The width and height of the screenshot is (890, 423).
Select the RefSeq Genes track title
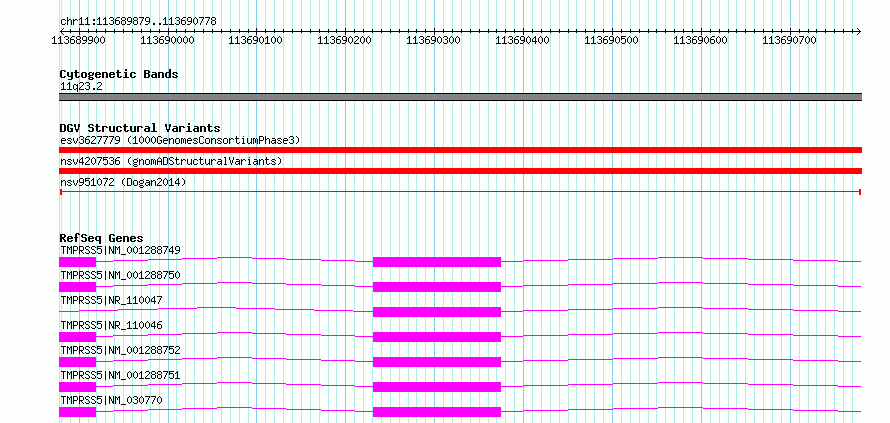tap(102, 238)
